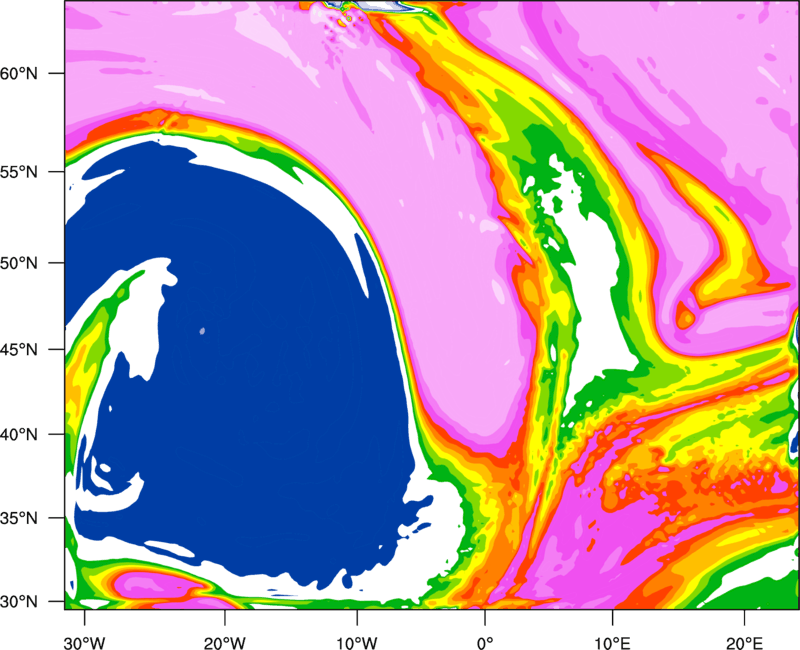The height and width of the screenshot is (650, 800).
Task: Click the 20°W longitude label
Action: 225,643
